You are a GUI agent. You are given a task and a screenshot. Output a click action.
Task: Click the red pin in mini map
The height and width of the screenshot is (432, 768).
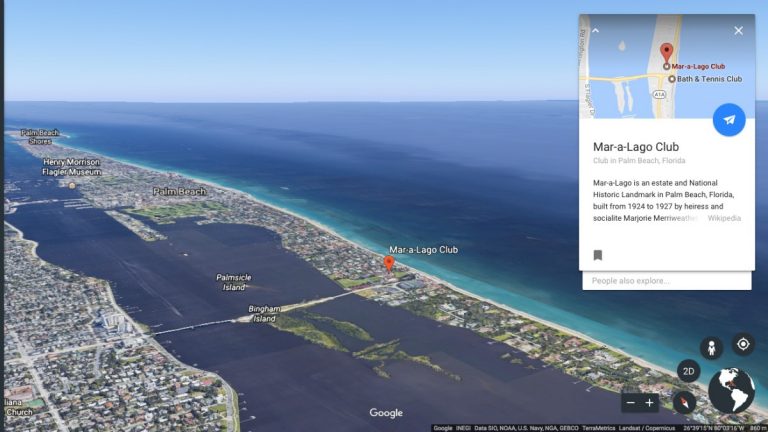pyautogui.click(x=666, y=52)
